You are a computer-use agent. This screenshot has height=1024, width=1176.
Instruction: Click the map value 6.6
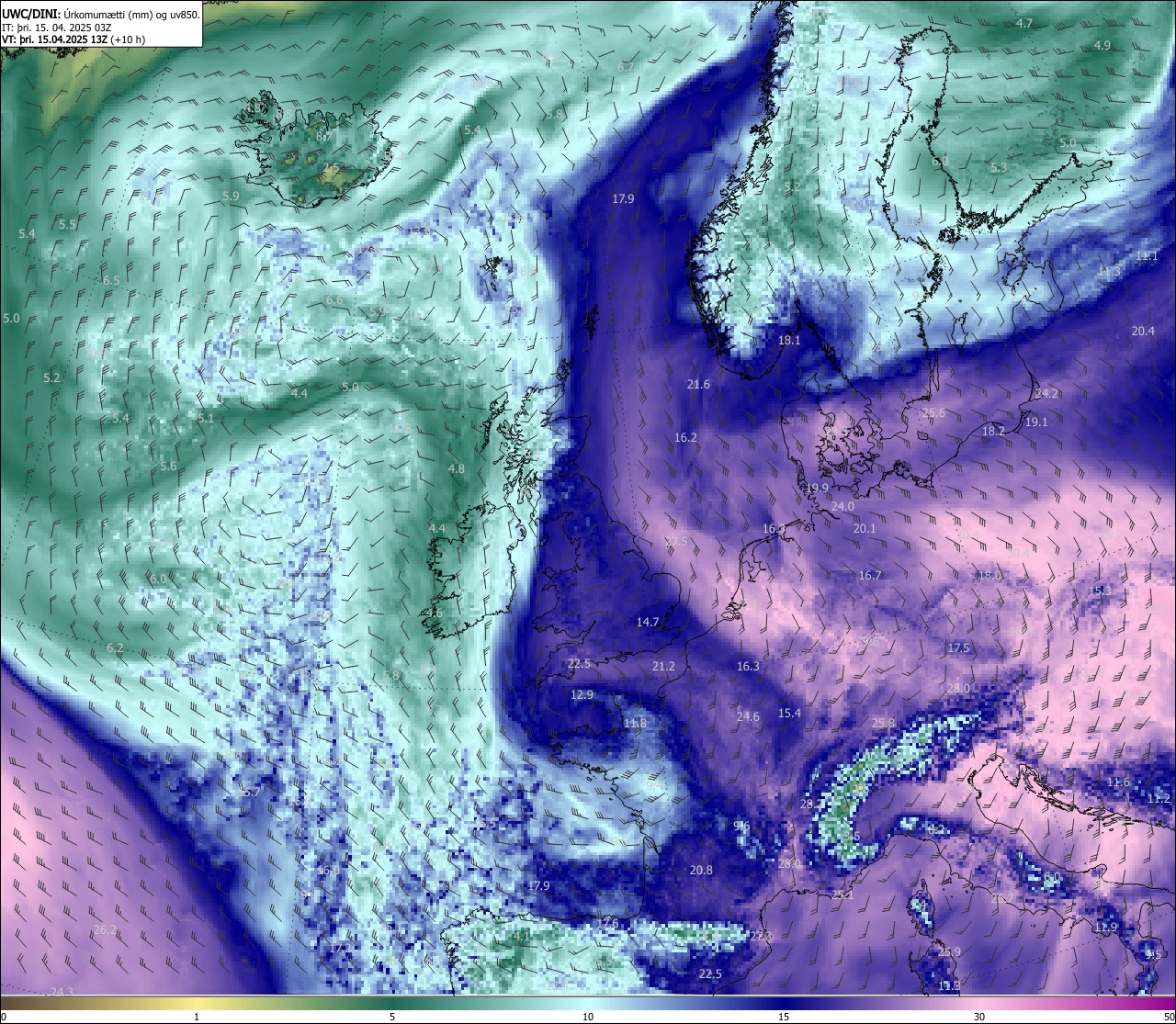point(334,299)
